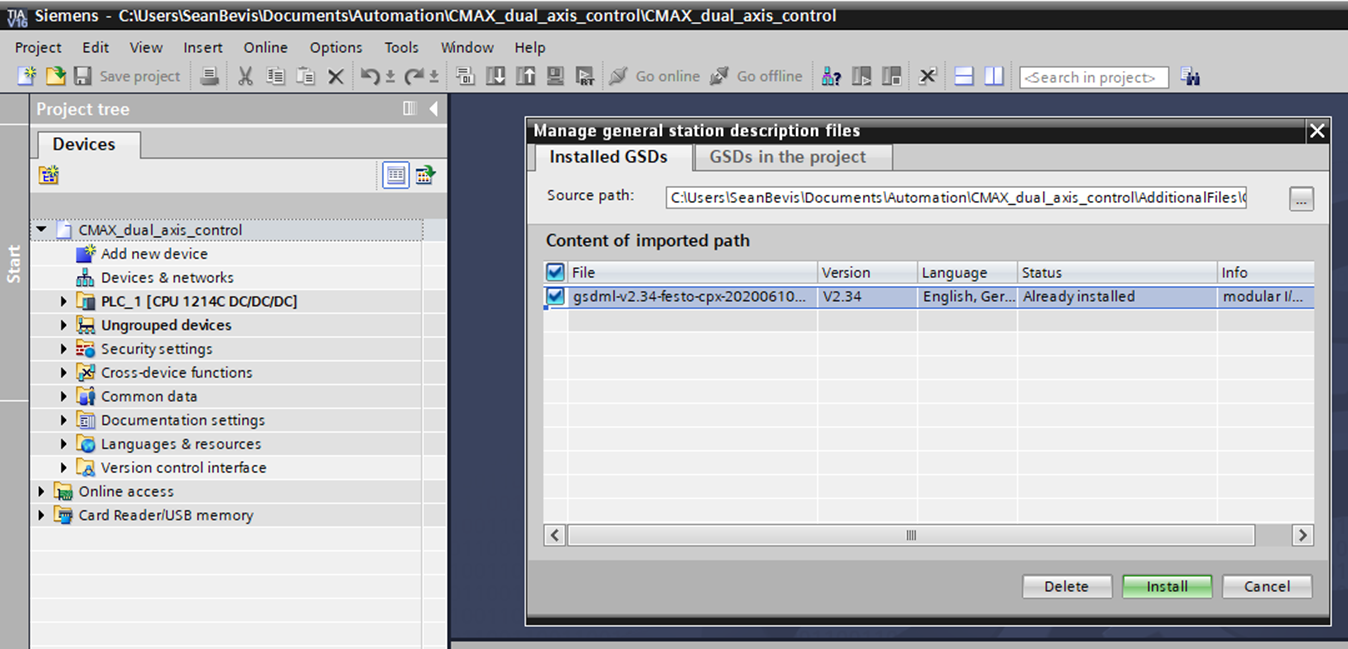Click the Stop CPU icon
Image resolution: width=1348 pixels, height=649 pixels.
coord(891,76)
